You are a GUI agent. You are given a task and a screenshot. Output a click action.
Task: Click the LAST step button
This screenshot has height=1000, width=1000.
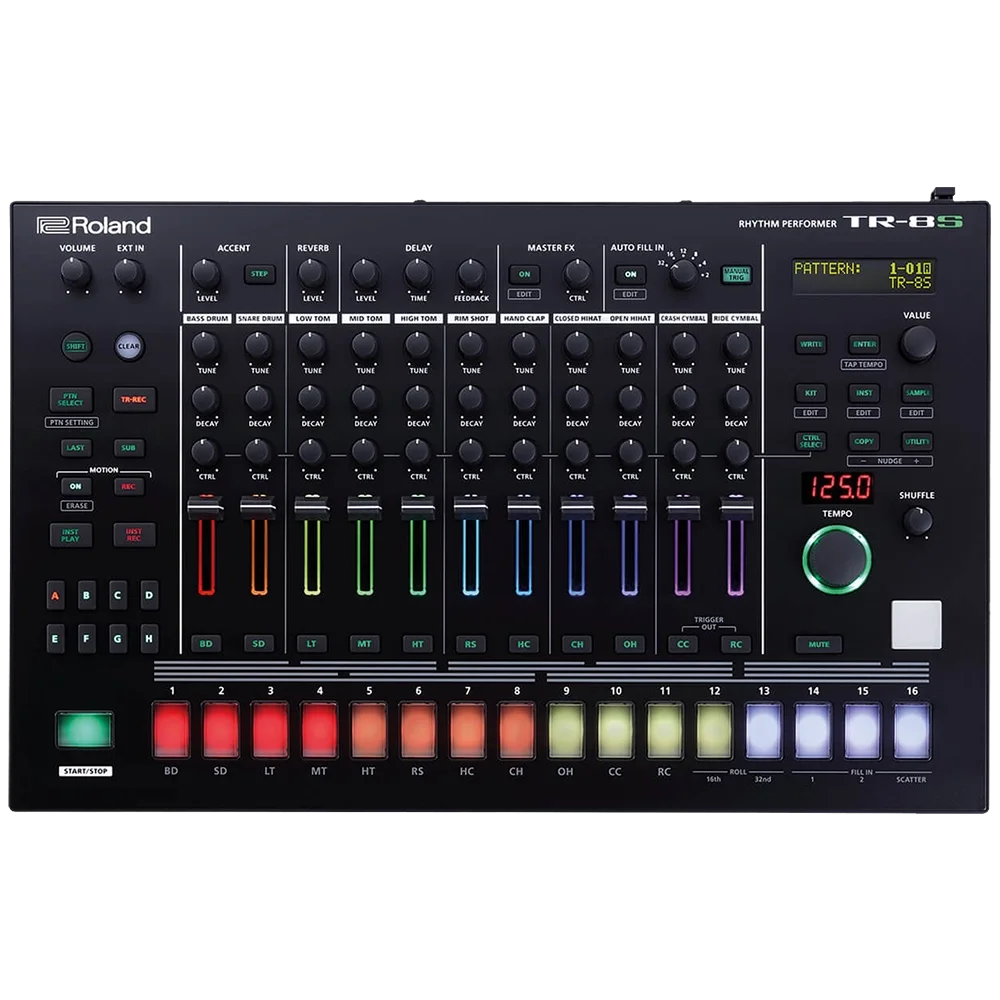click(x=76, y=448)
